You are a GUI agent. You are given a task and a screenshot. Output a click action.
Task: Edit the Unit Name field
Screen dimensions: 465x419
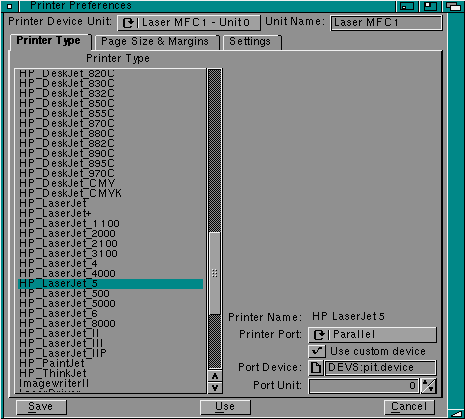(386, 23)
